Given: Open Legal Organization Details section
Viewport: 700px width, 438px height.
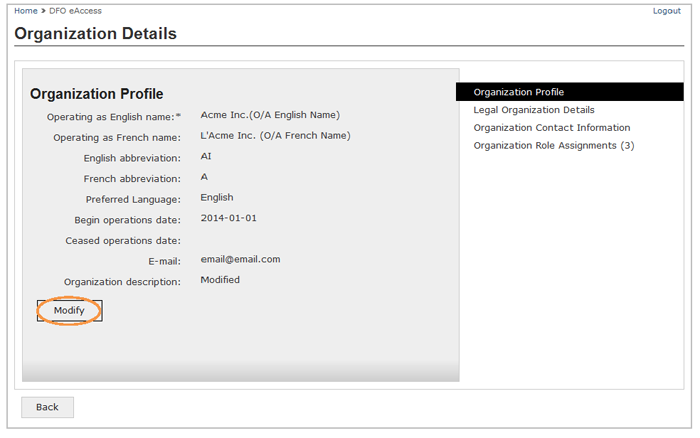Looking at the screenshot, I should [534, 110].
